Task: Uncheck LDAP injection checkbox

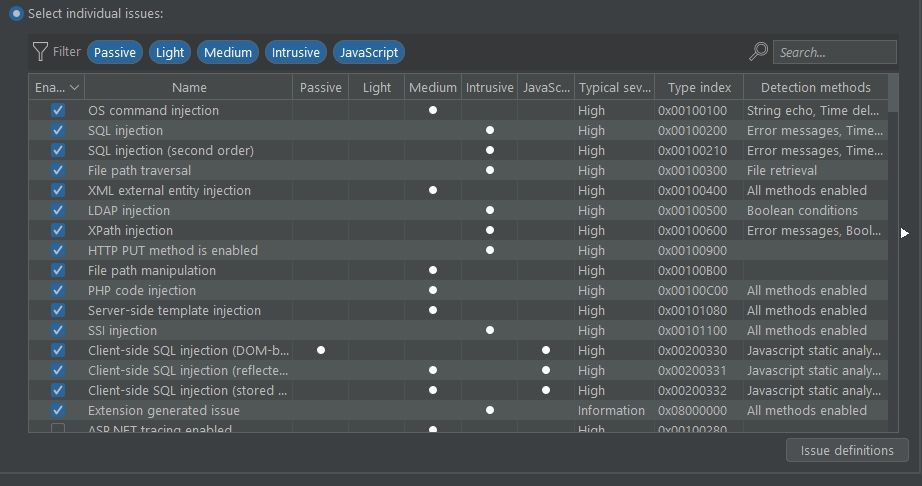Action: pos(58,210)
